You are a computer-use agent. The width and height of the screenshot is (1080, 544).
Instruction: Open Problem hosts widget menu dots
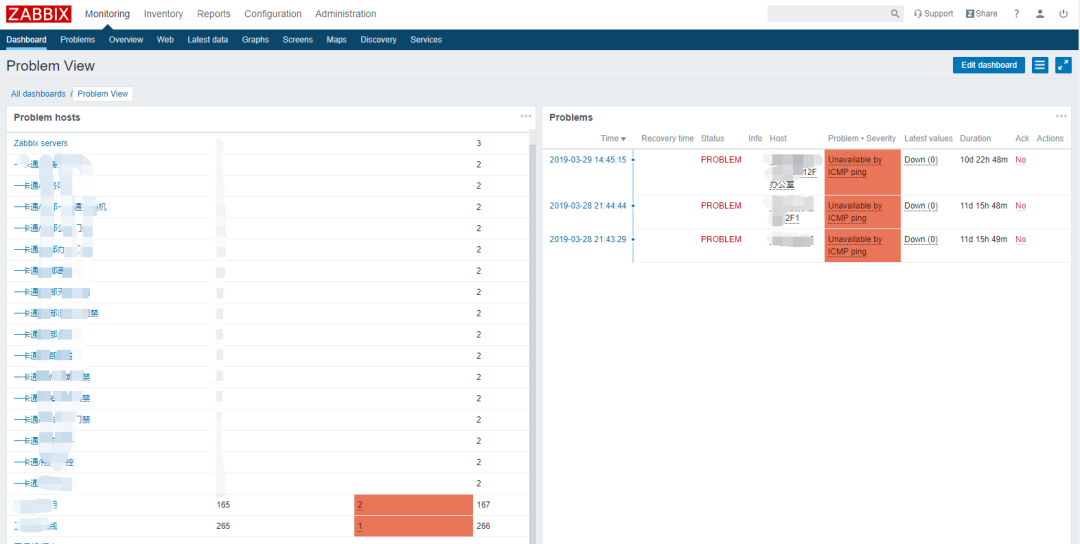(x=526, y=116)
